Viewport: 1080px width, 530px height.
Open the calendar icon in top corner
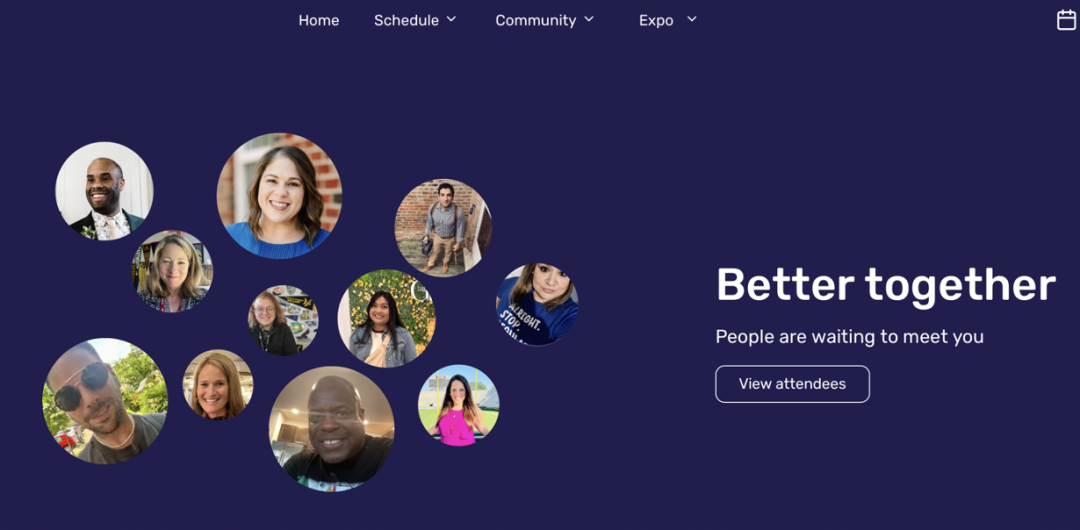(x=1066, y=20)
